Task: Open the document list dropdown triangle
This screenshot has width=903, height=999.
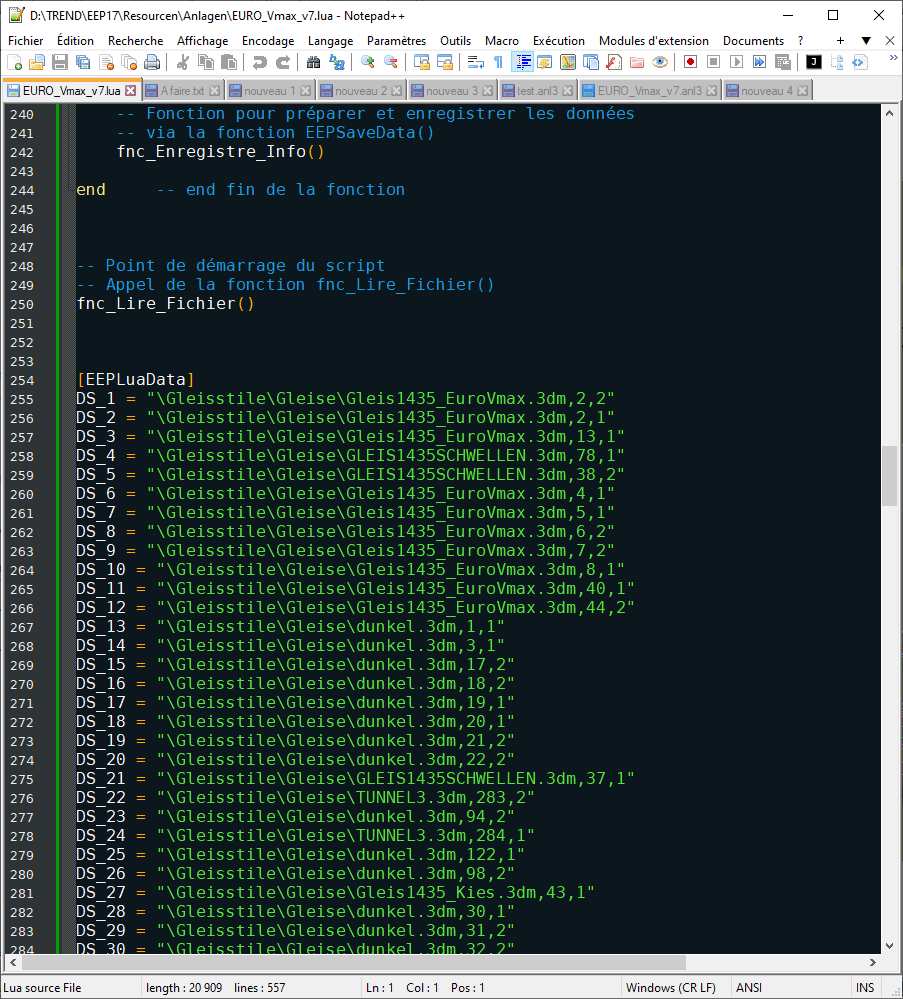Action: (x=866, y=41)
